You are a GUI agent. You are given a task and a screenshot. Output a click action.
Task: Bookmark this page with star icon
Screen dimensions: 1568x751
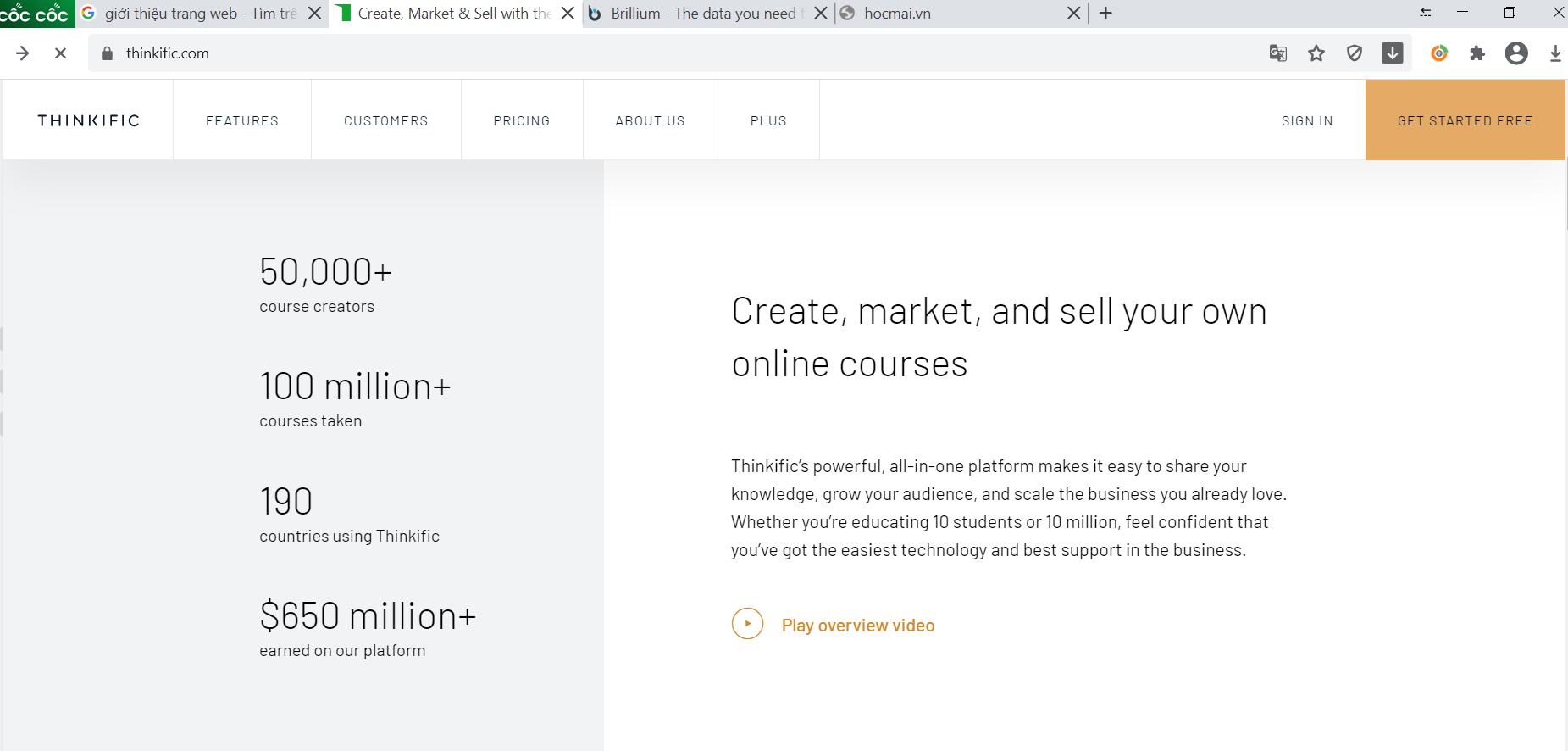pos(1316,53)
